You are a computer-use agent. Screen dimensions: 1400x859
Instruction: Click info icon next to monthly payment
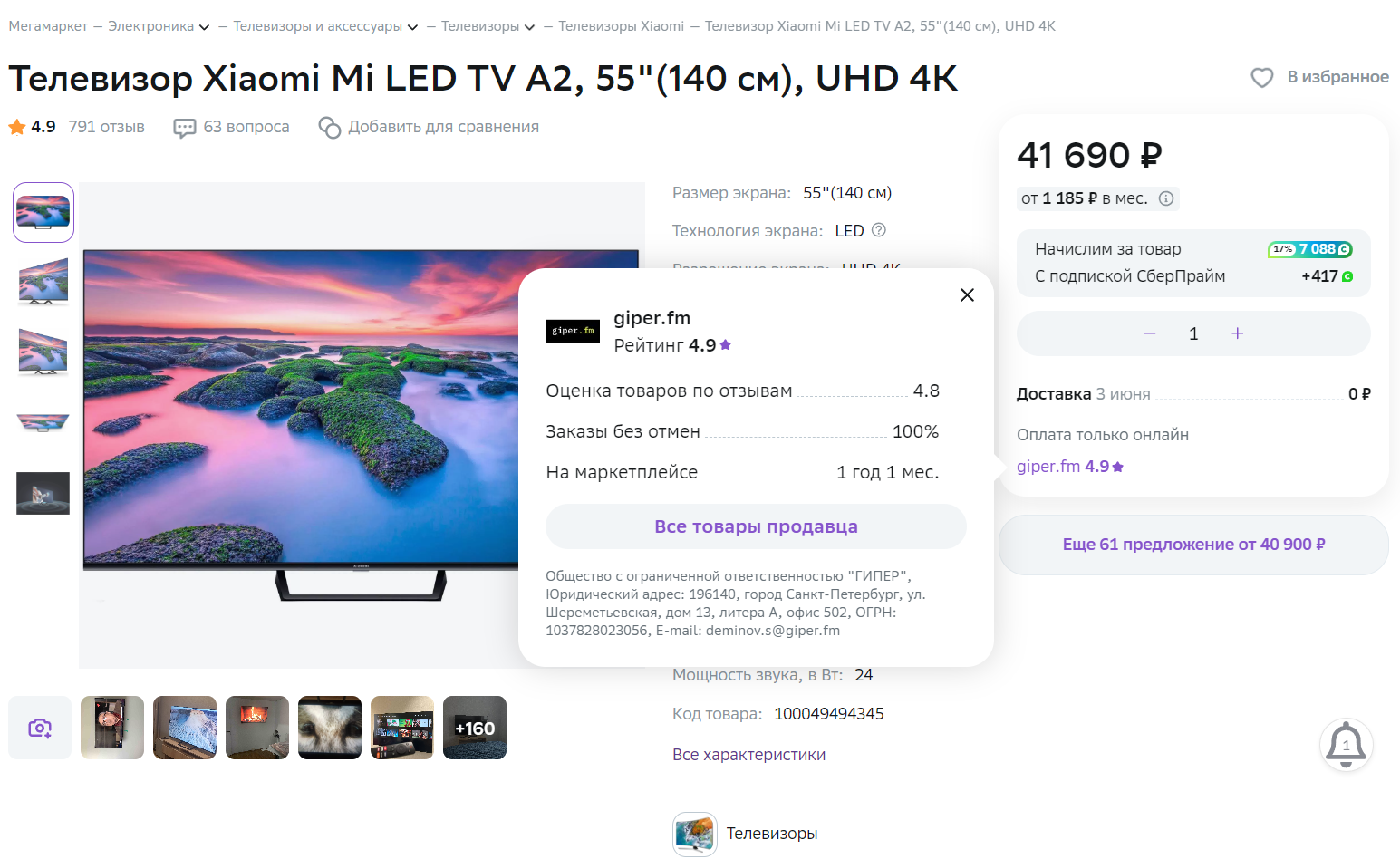(x=1166, y=198)
